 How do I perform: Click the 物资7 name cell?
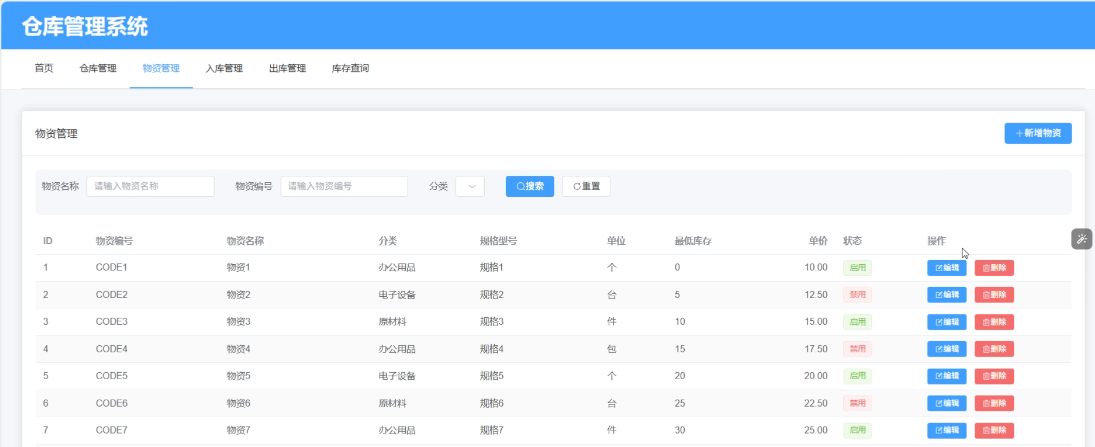[x=238, y=430]
